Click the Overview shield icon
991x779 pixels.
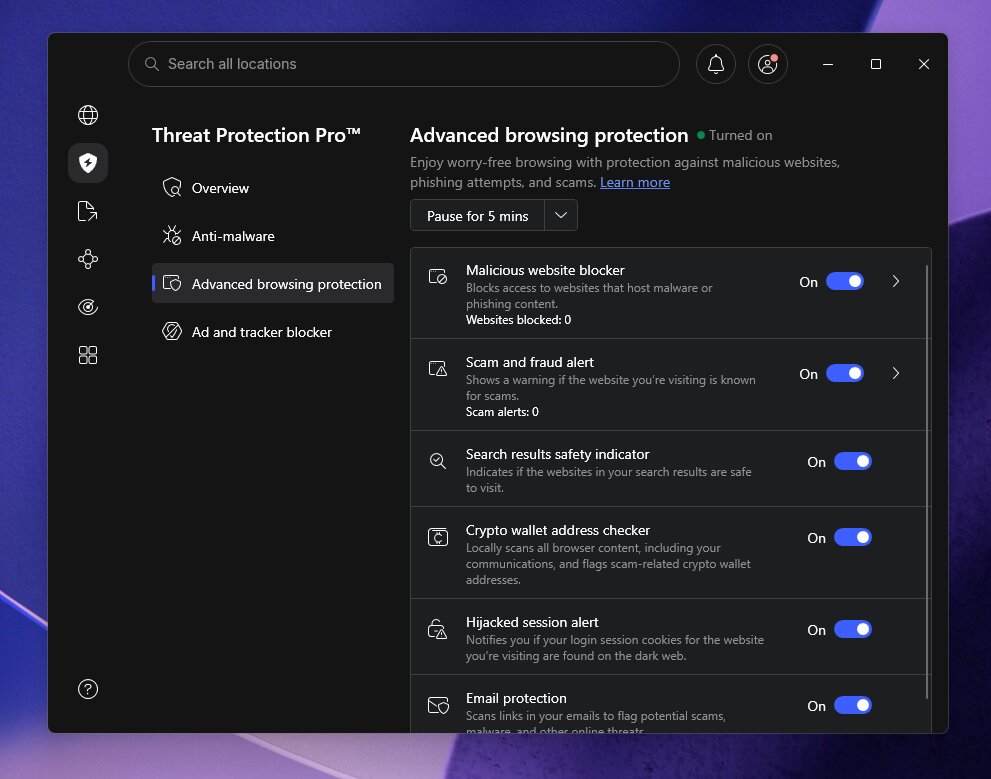pyautogui.click(x=172, y=188)
